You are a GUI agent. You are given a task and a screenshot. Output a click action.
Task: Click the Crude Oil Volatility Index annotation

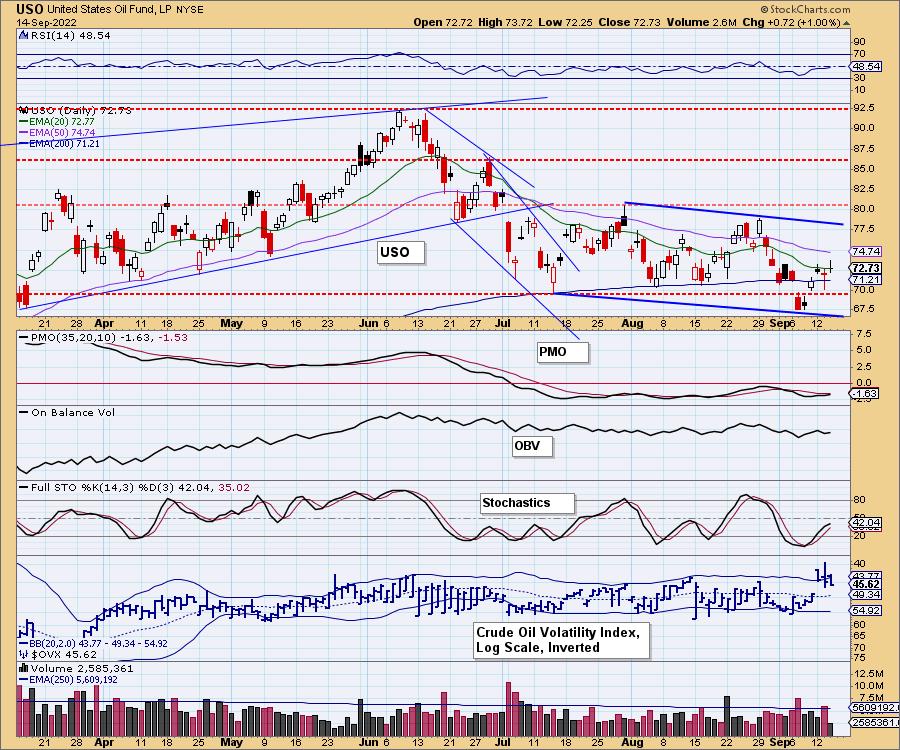click(562, 640)
